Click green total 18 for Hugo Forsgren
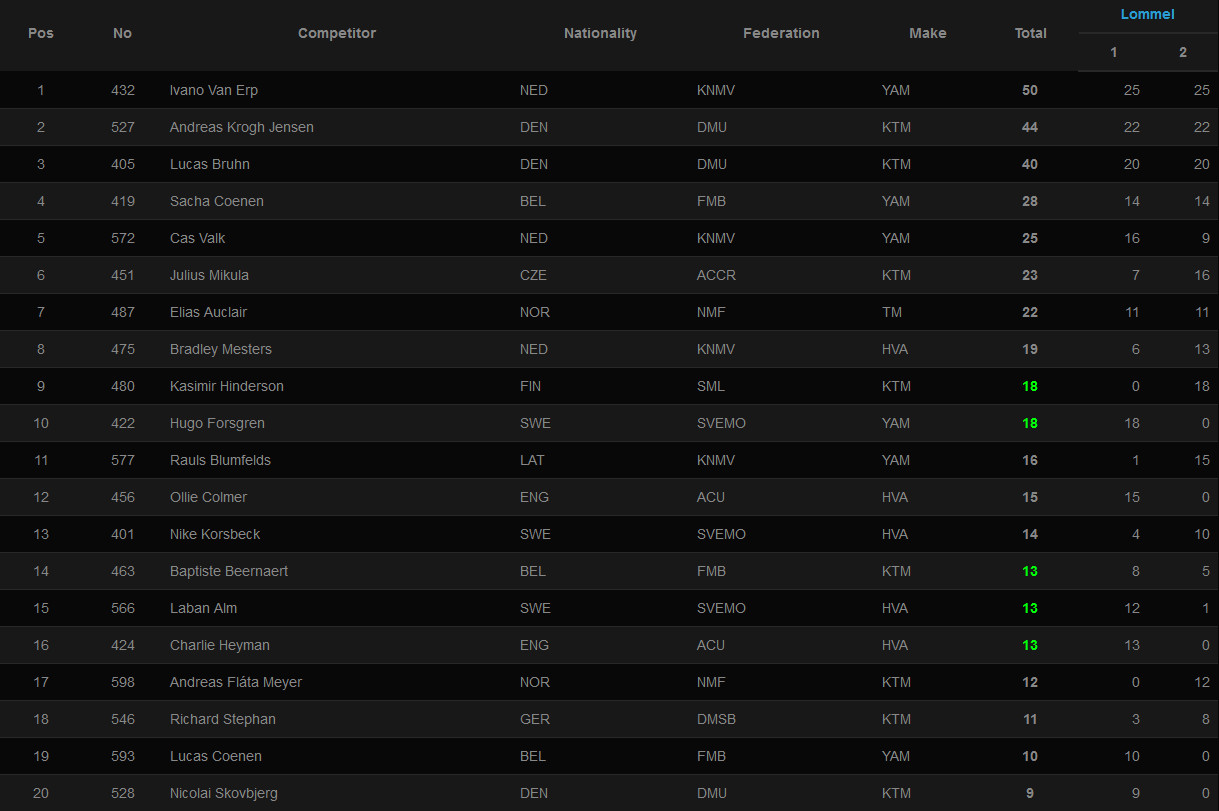This screenshot has width=1219, height=811. tap(1030, 423)
